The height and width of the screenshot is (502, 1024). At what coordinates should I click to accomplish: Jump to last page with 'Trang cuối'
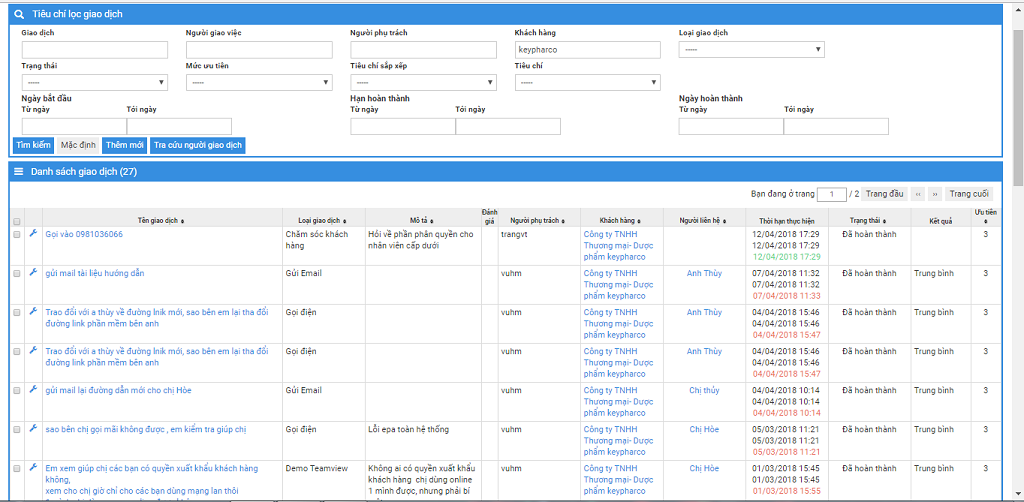969,194
